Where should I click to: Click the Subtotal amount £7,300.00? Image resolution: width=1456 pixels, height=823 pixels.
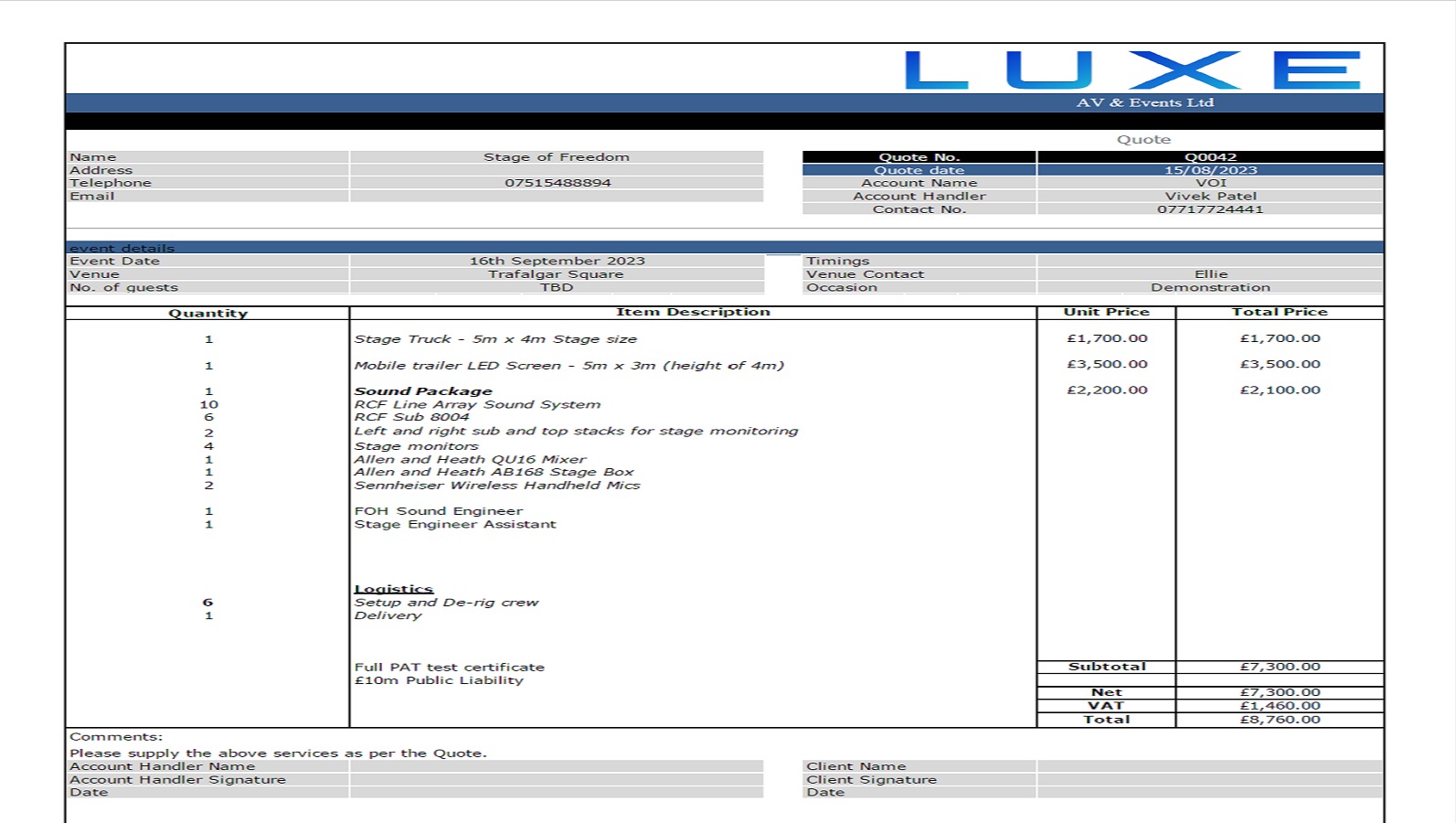1280,667
